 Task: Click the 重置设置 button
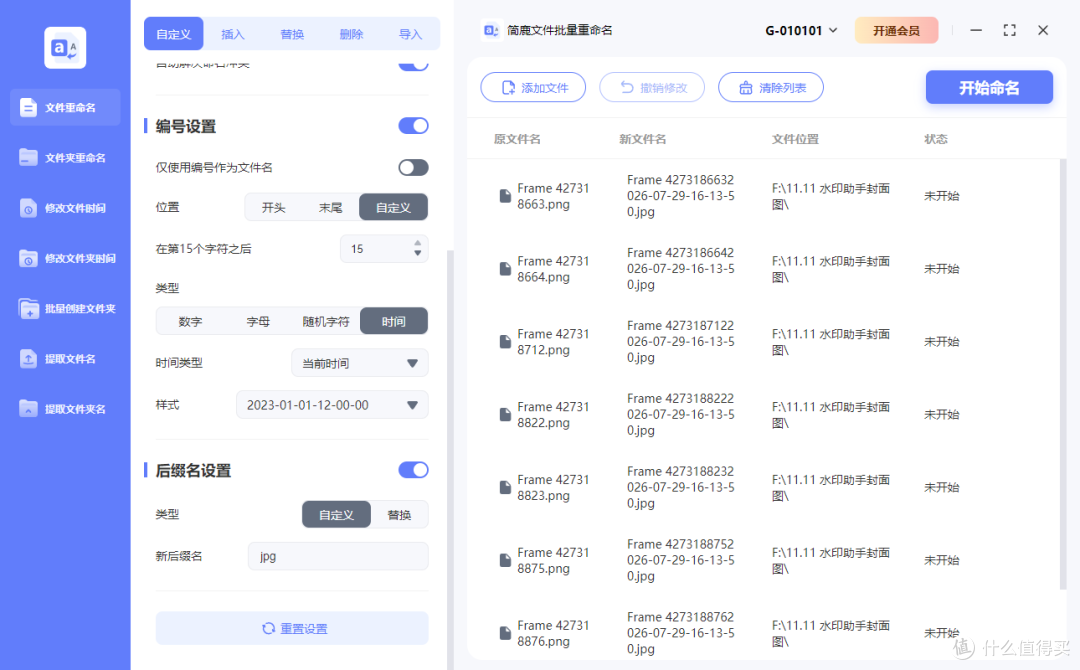click(292, 628)
